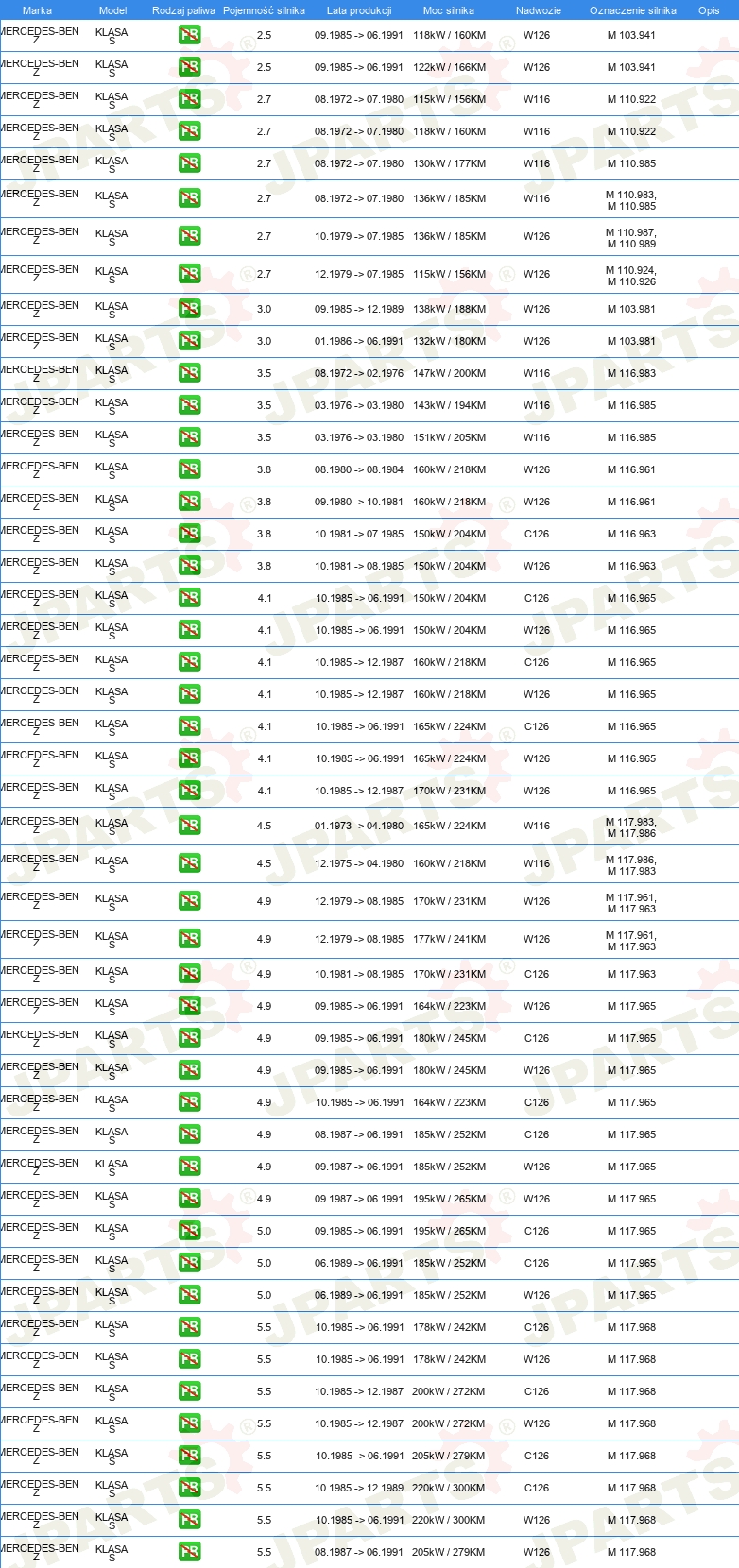This screenshot has width=739, height=1568.
Task: Select the petrol icon in the 200kW / 272KM W126 row
Action: [x=189, y=1424]
